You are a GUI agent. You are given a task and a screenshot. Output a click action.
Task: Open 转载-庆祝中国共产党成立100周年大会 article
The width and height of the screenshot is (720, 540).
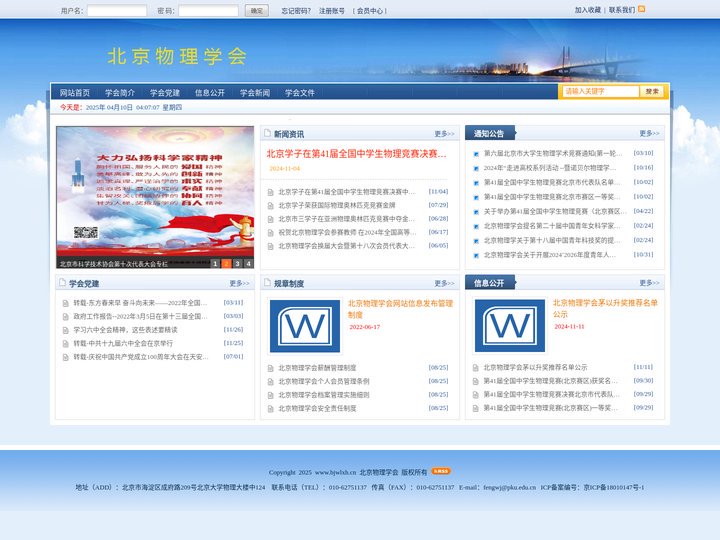point(141,357)
